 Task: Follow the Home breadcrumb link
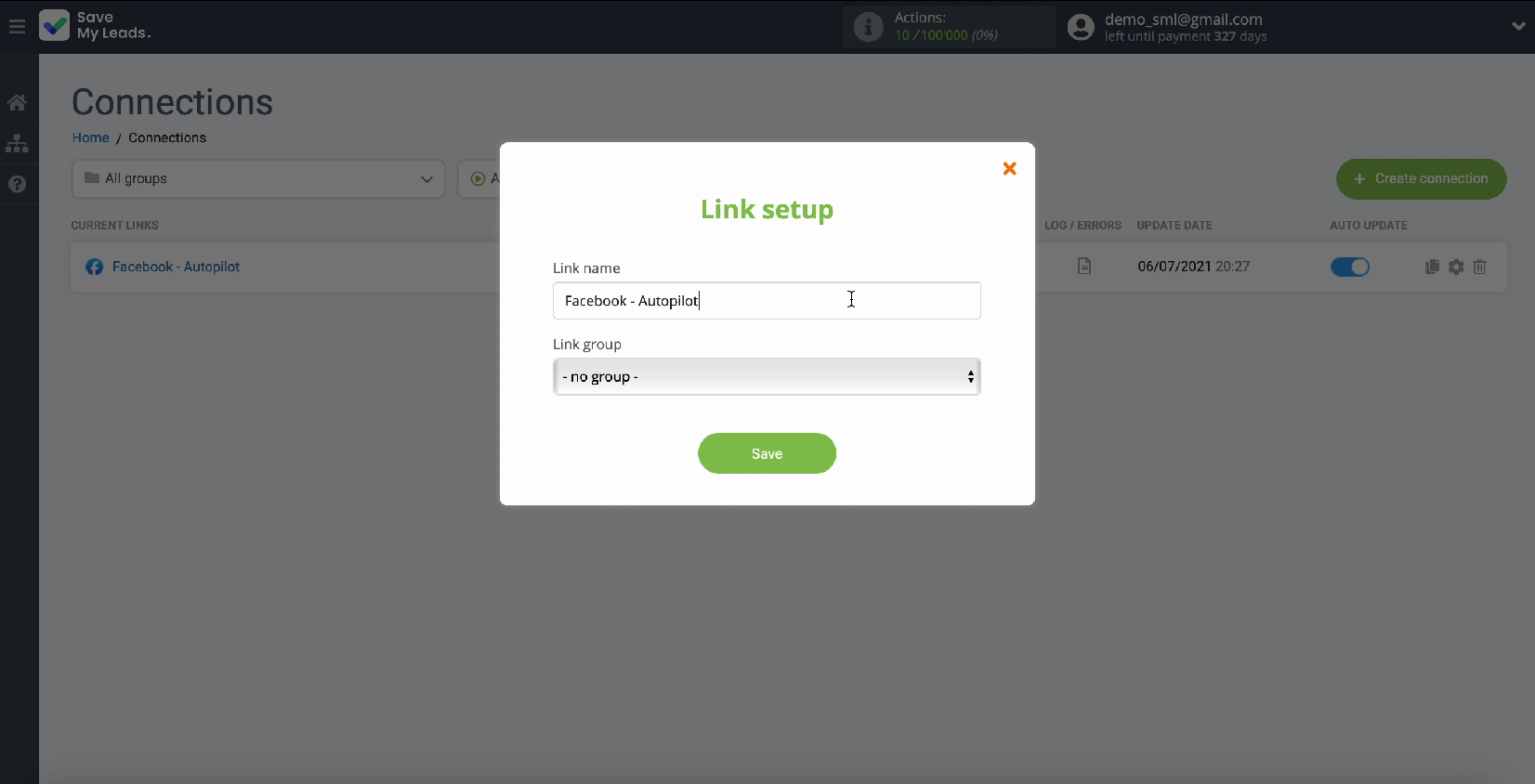point(91,137)
